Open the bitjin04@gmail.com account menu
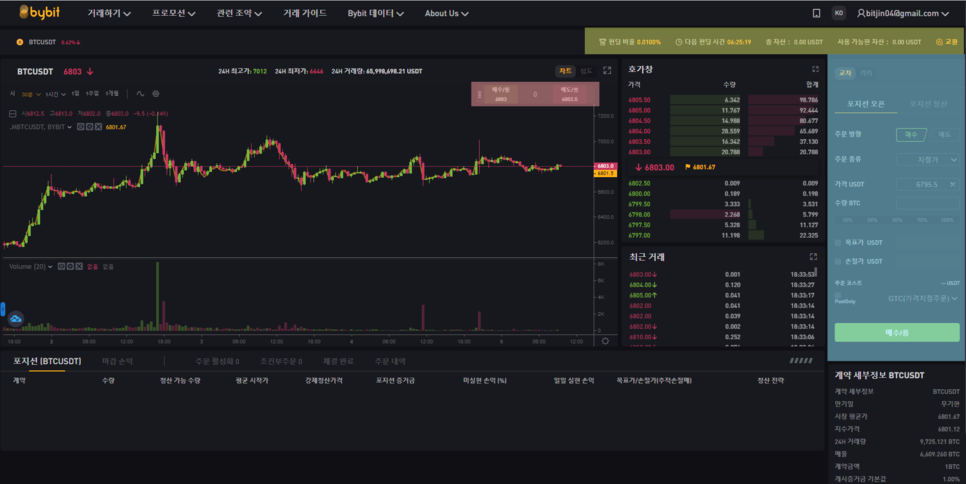 click(x=903, y=13)
